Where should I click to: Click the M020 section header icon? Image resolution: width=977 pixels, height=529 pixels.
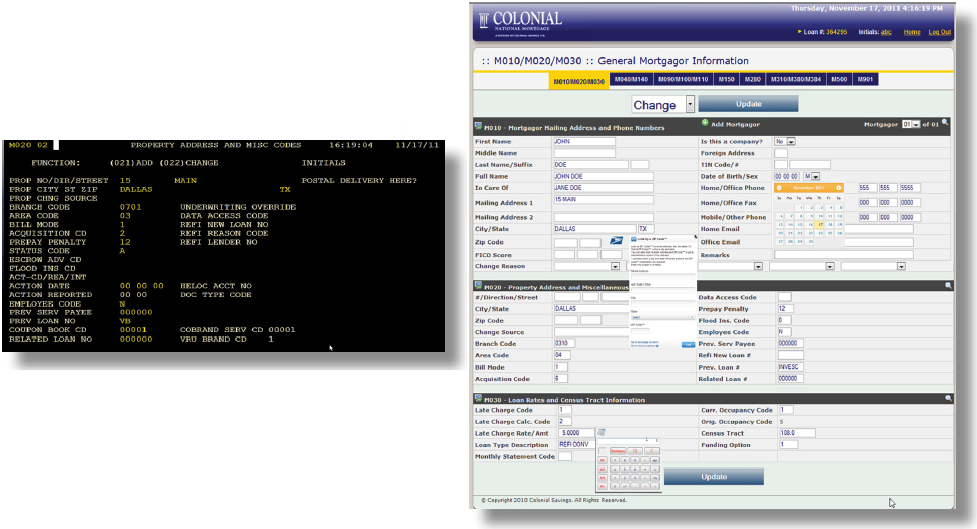pos(479,285)
